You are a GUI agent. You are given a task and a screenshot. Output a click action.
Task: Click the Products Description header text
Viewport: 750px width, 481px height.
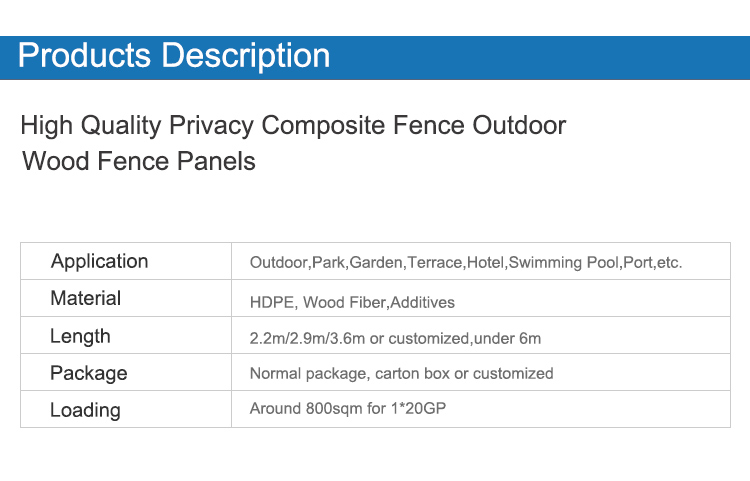(174, 55)
